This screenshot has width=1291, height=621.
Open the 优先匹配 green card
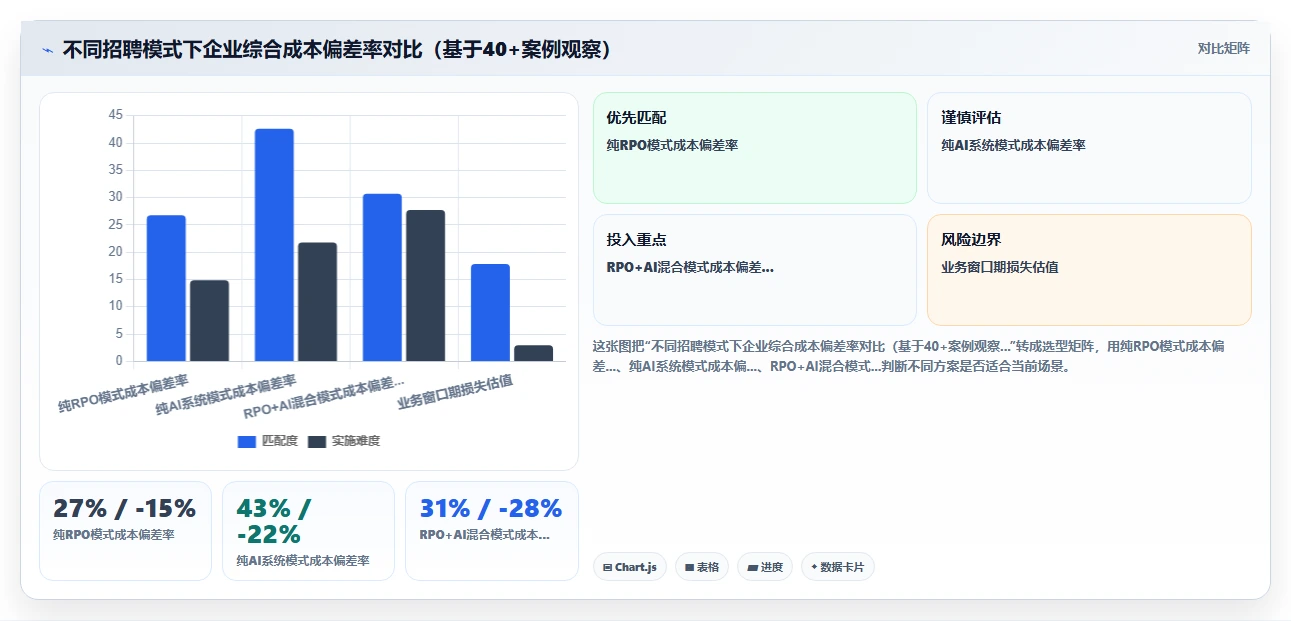coord(755,148)
